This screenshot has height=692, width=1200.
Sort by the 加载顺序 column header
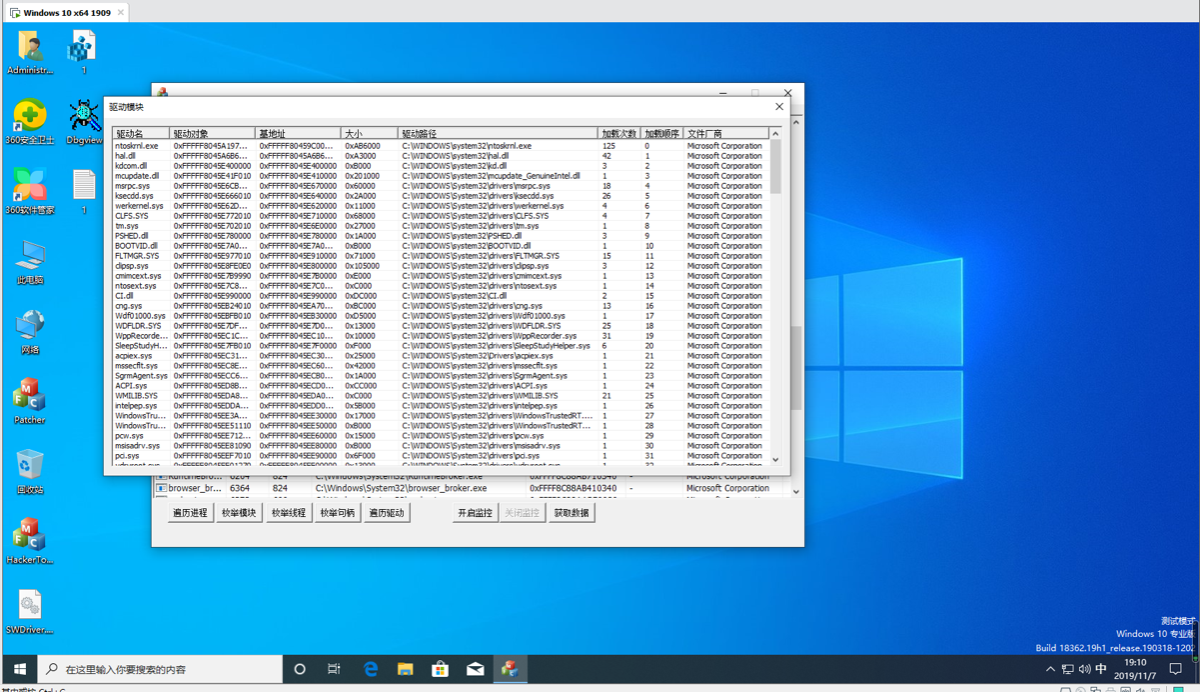pos(662,133)
